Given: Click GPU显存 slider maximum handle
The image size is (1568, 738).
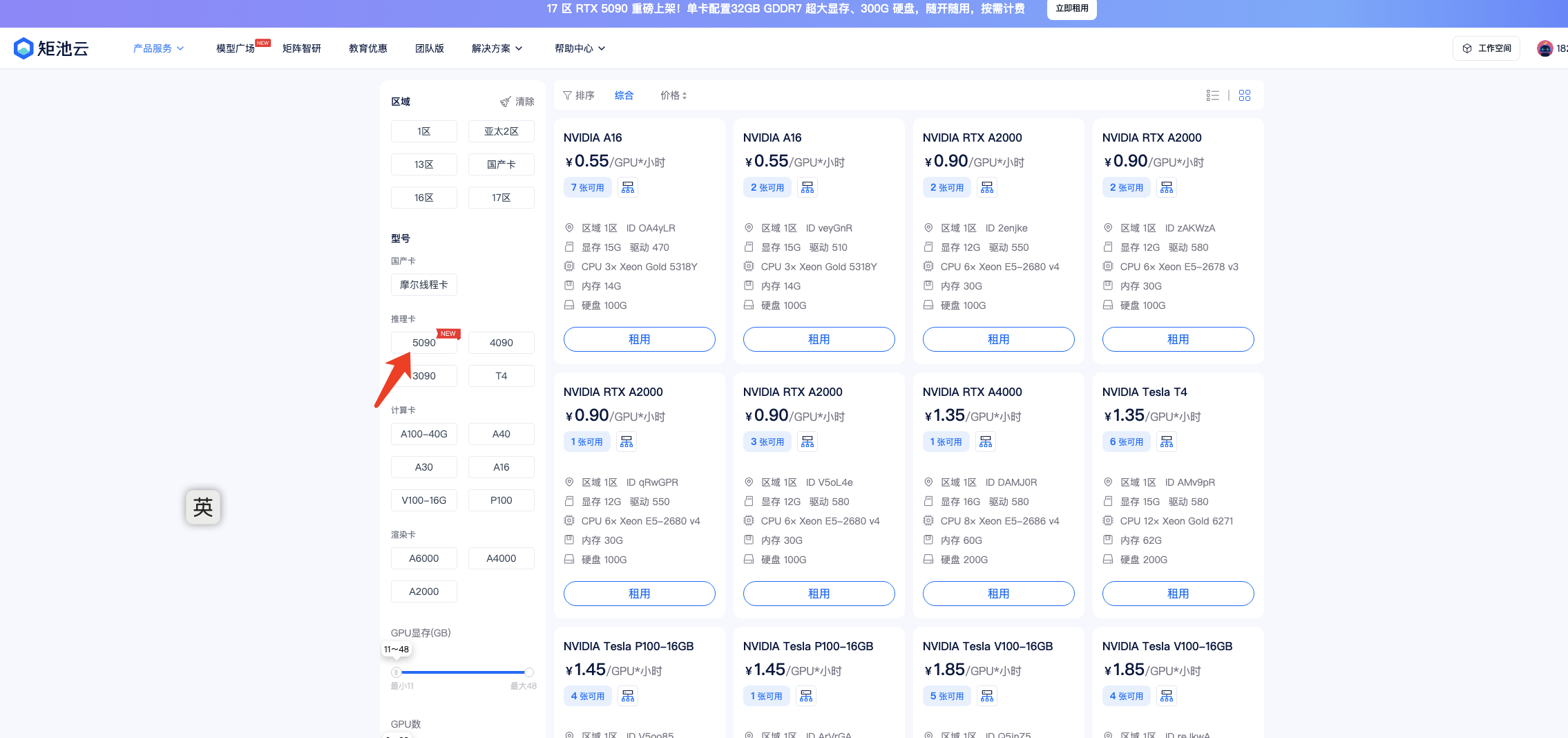Looking at the screenshot, I should click(x=529, y=672).
